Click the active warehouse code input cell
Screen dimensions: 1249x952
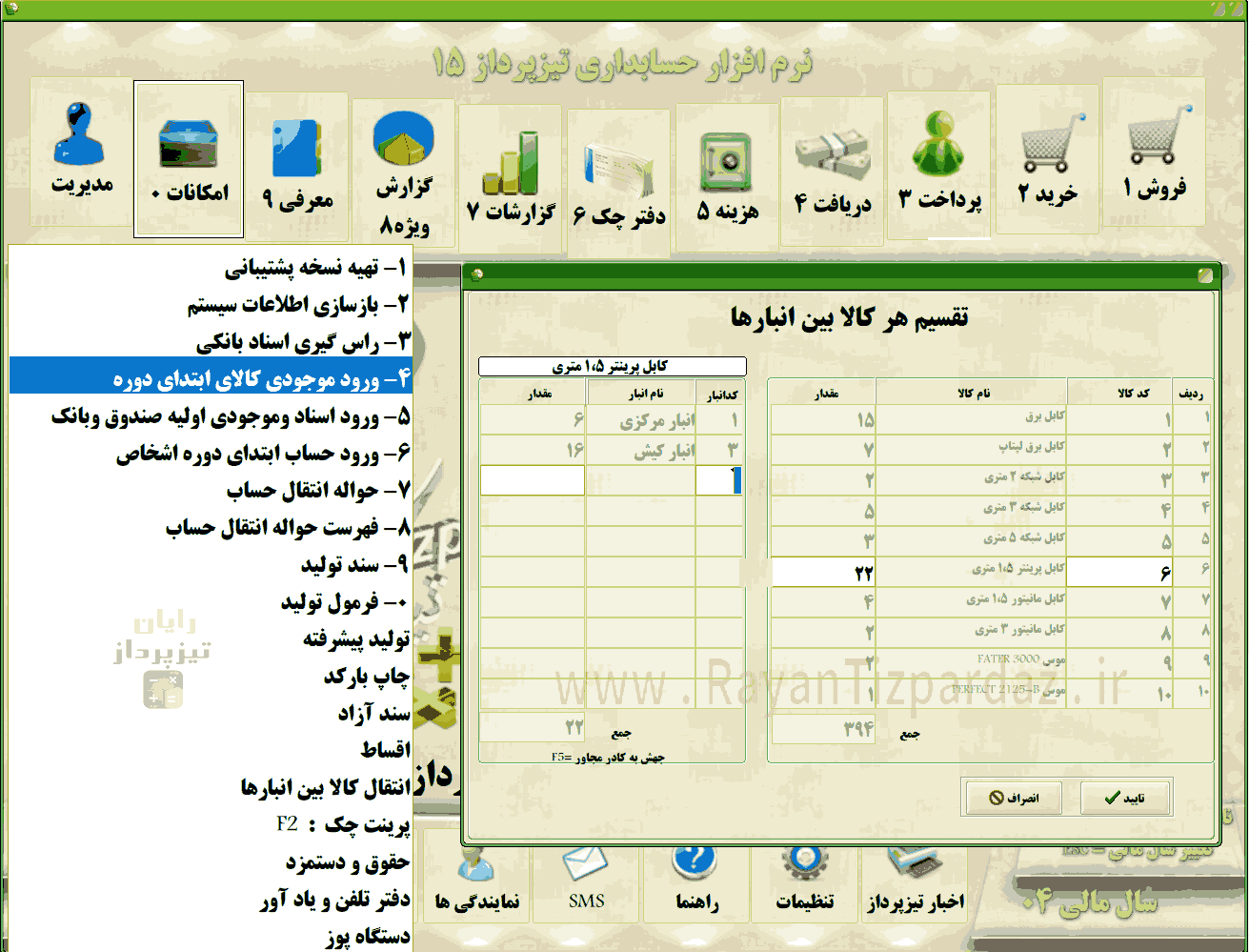pos(718,480)
